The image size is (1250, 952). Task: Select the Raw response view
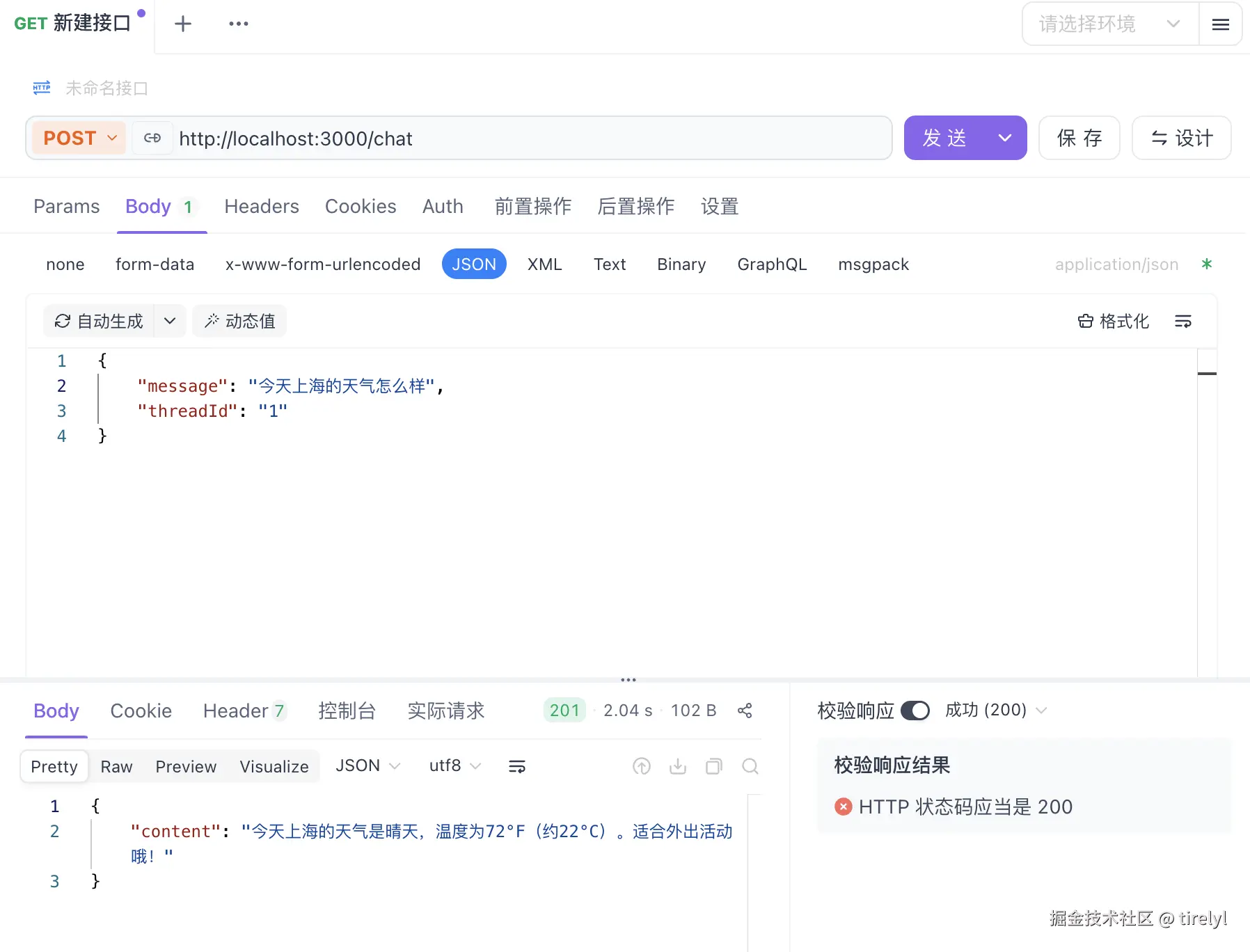click(x=116, y=766)
